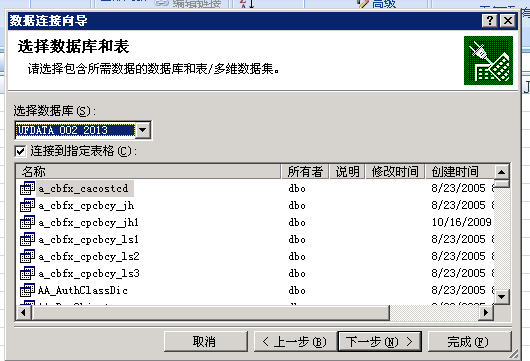The image size is (530, 361).
Task: Click the green data connection wizard icon
Action: tap(488, 61)
